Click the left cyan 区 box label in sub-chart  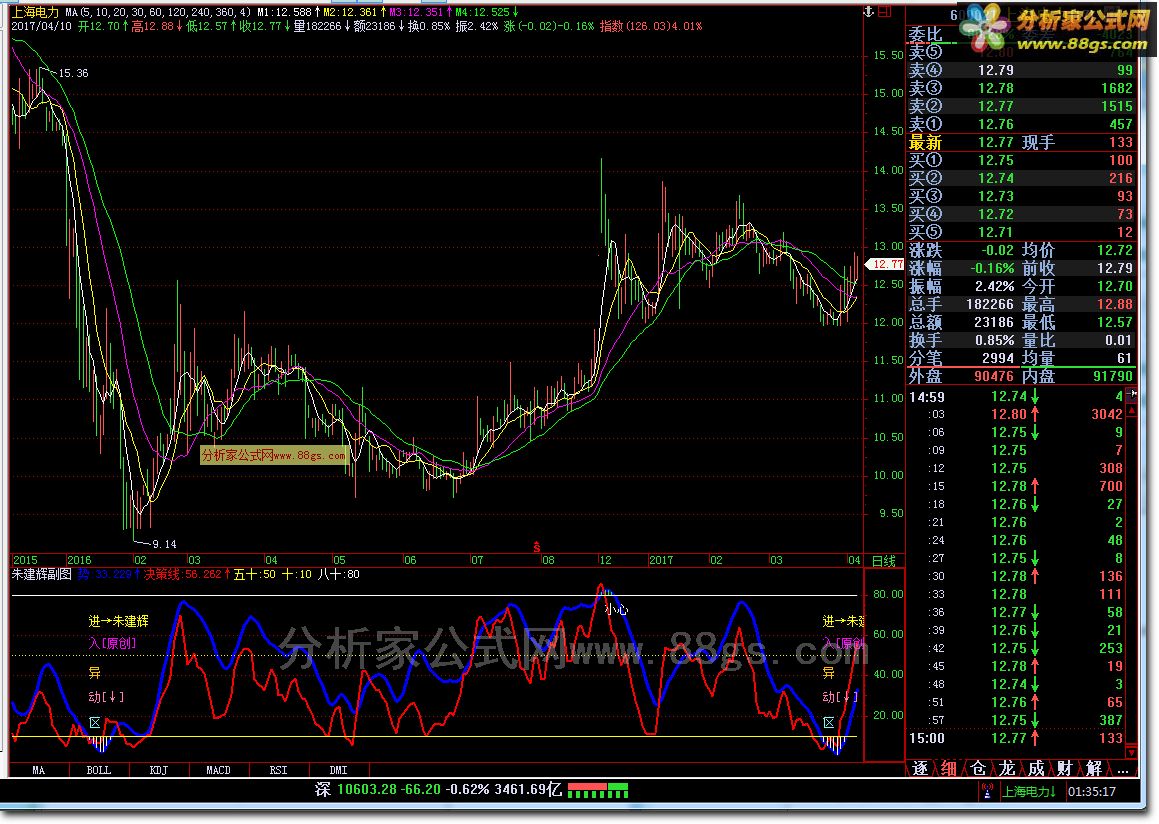95,723
